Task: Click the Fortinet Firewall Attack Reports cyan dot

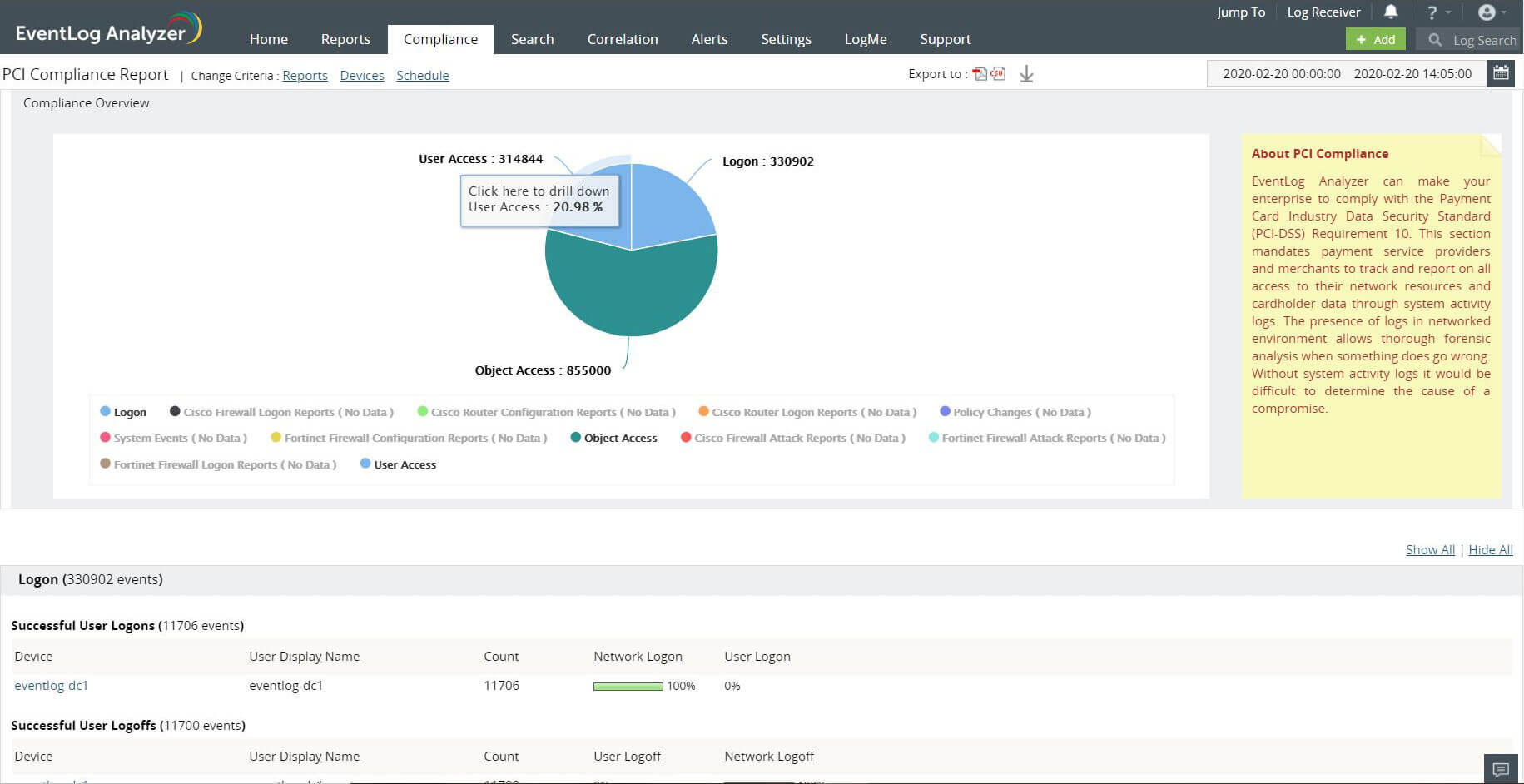Action: tap(933, 437)
